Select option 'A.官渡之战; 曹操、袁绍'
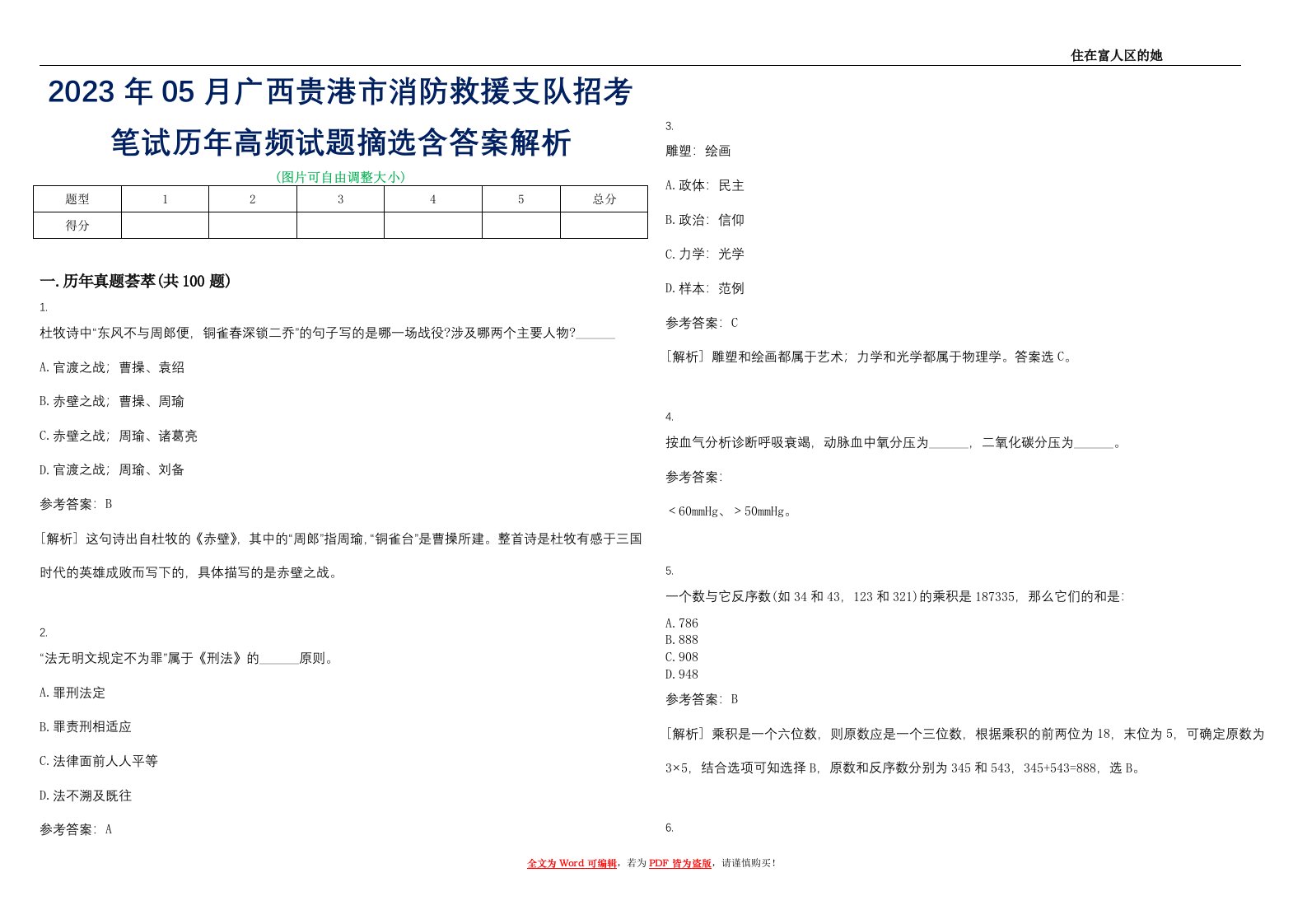 (112, 367)
